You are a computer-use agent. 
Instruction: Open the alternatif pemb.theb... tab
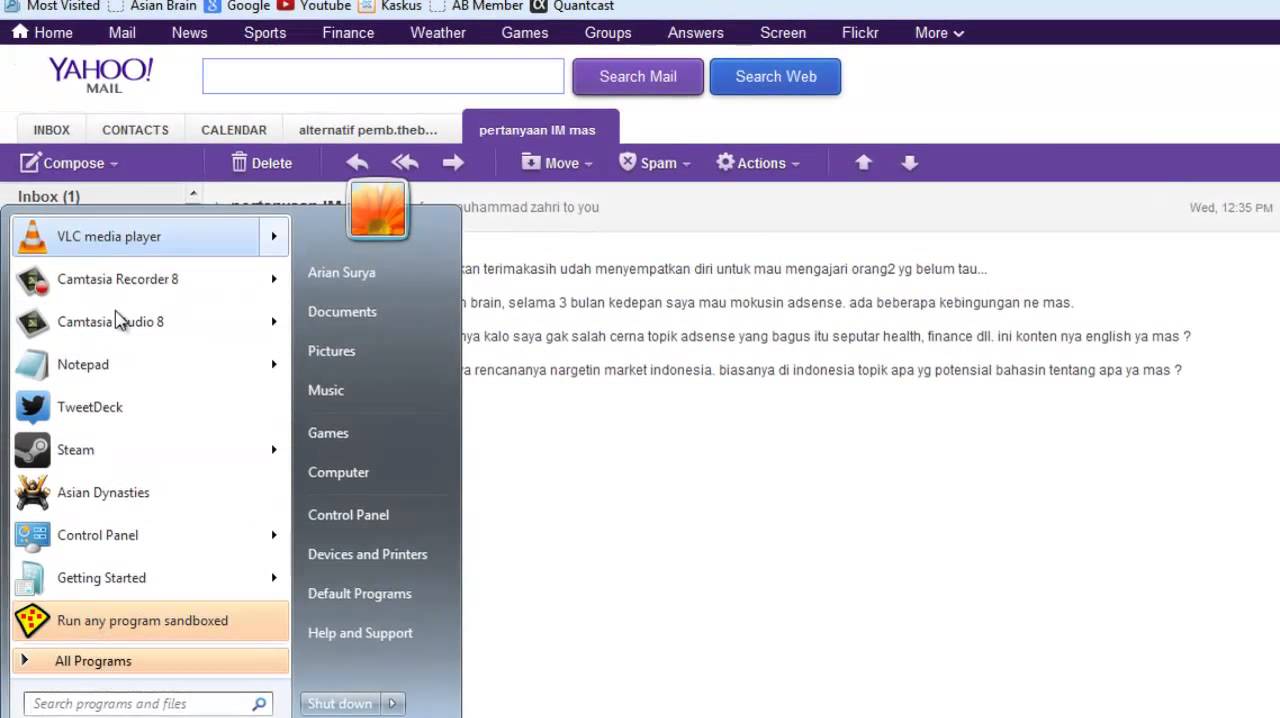click(368, 130)
